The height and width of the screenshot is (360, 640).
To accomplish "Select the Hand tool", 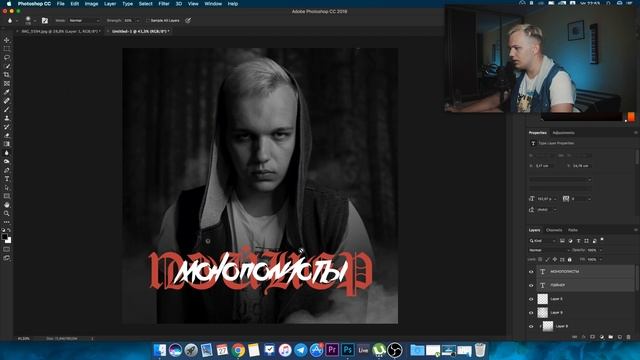I will click(7, 205).
